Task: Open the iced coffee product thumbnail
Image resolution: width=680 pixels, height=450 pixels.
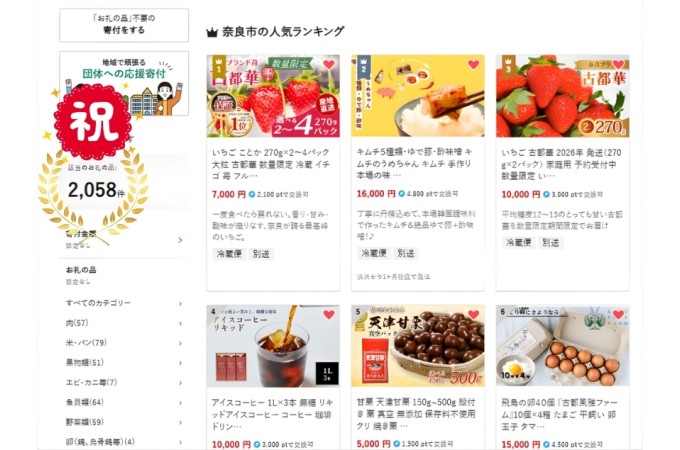Action: click(273, 346)
